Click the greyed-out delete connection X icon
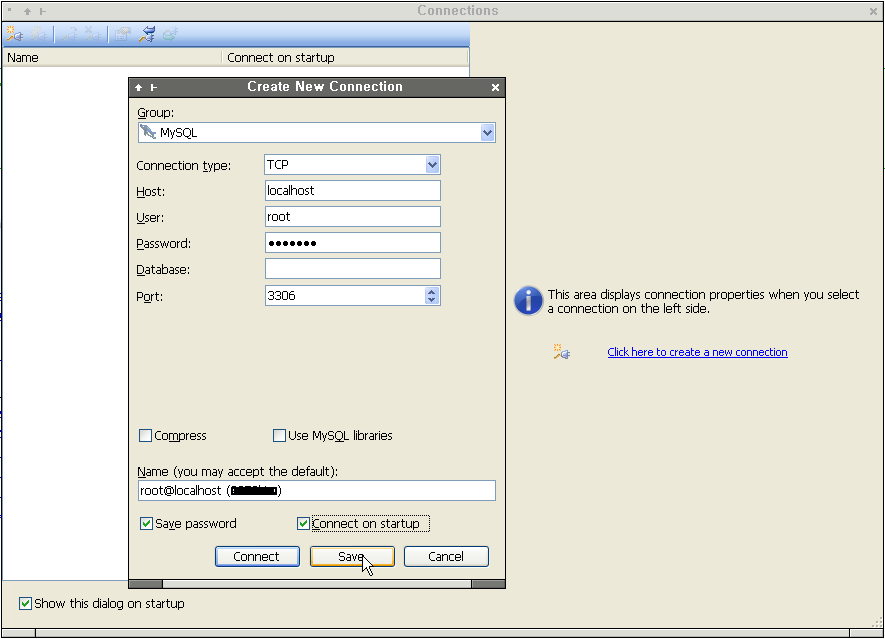 (93, 34)
